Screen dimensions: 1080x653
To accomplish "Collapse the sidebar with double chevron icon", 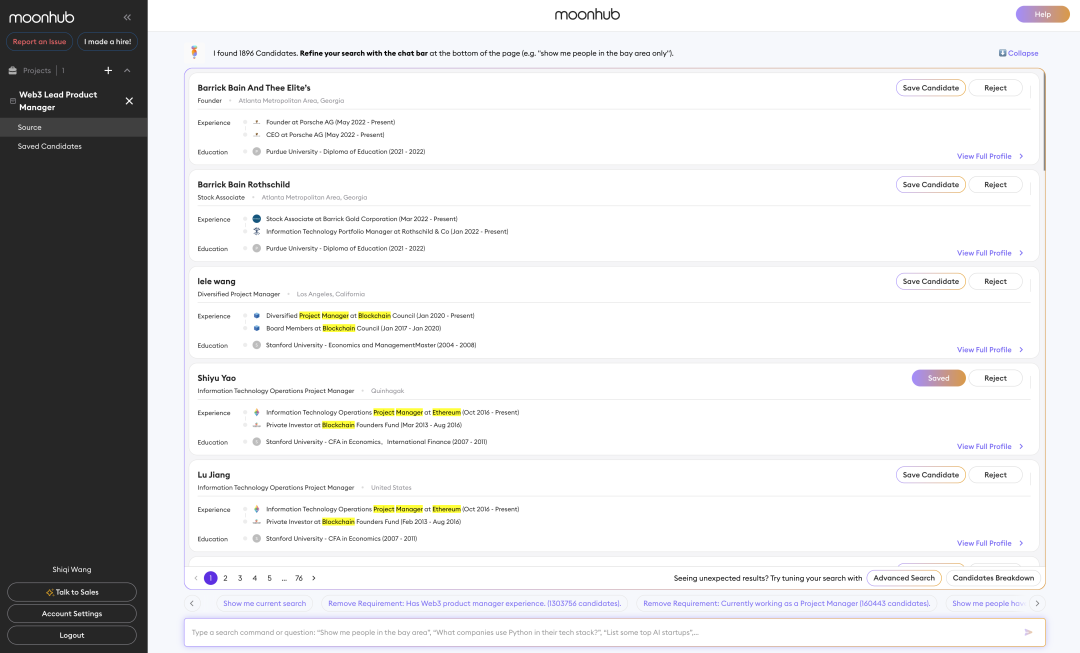I will (127, 17).
